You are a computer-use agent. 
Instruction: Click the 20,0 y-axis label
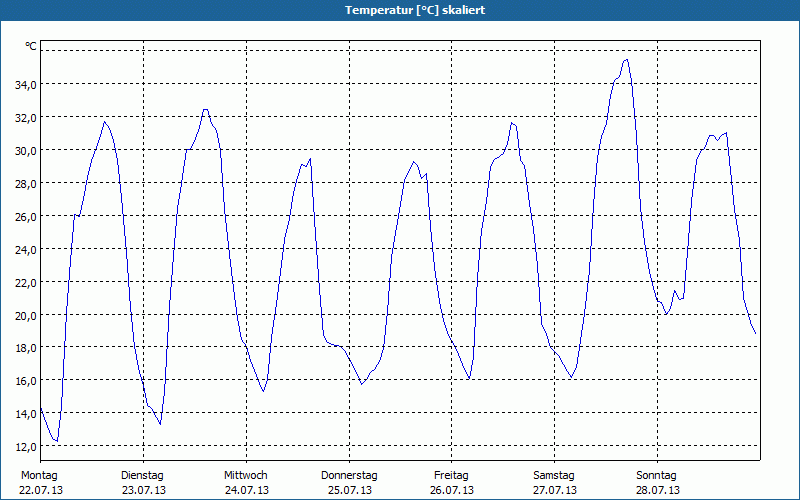point(26,315)
